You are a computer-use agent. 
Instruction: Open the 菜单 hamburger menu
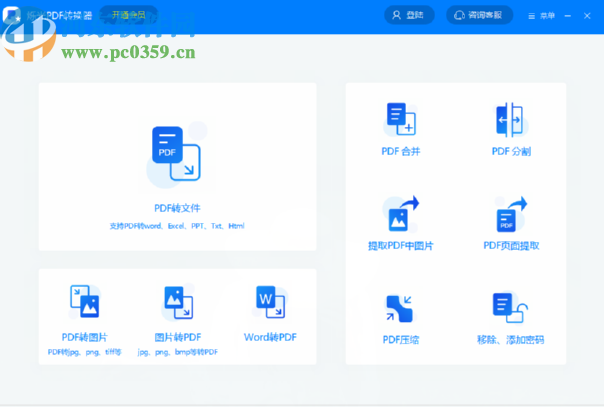[x=541, y=16]
